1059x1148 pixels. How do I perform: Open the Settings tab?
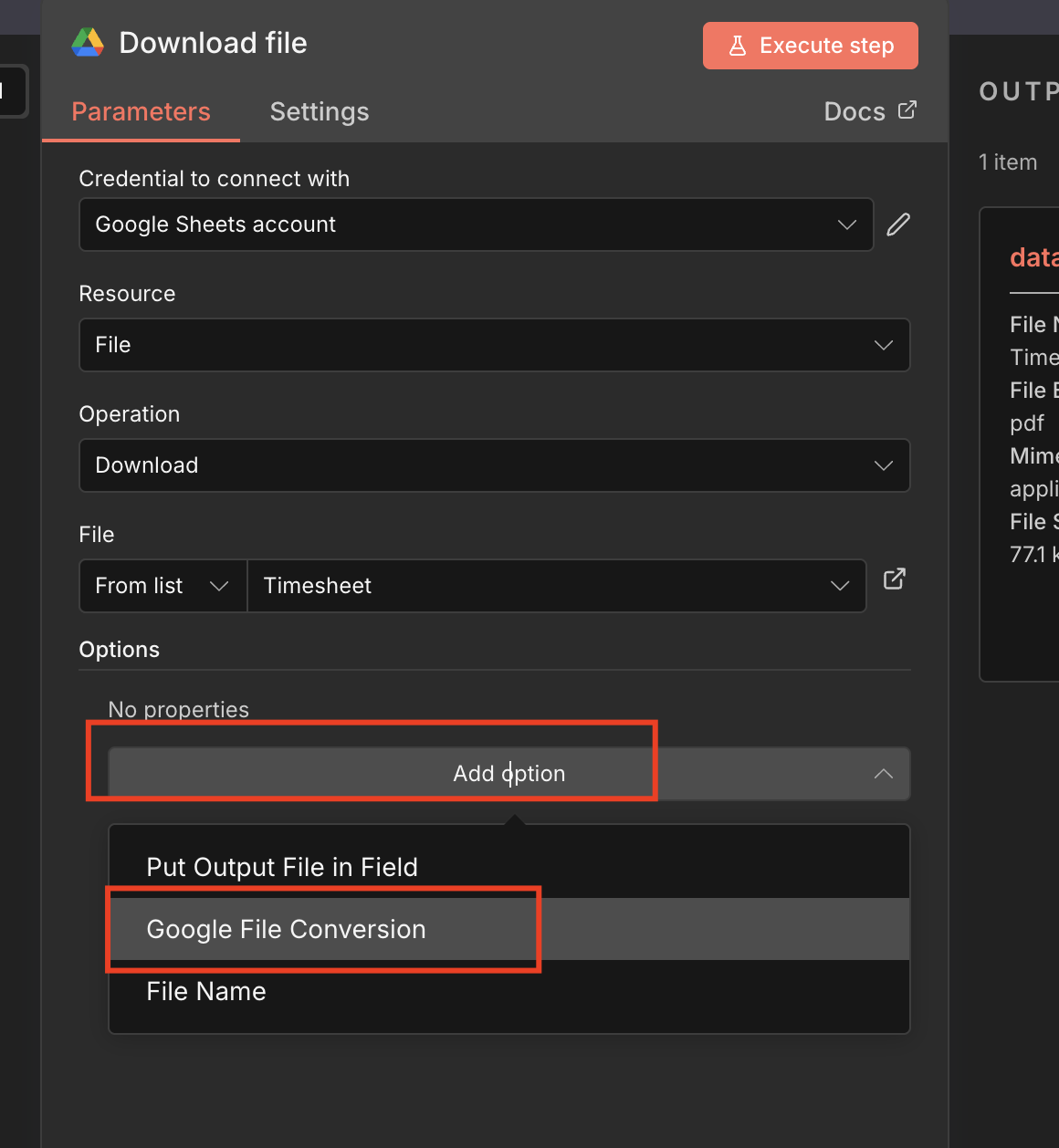pos(320,111)
